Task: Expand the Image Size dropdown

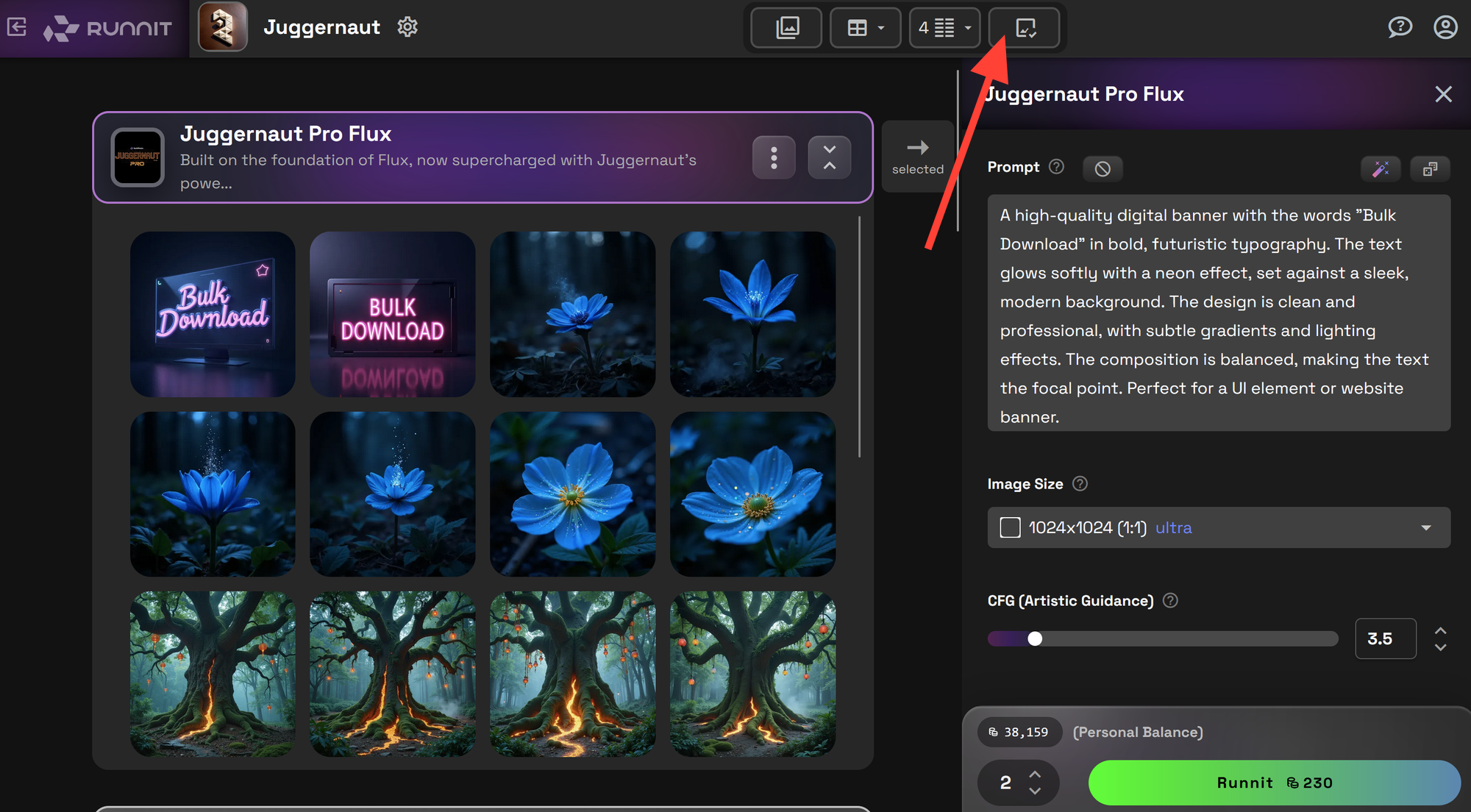Action: pos(1425,527)
